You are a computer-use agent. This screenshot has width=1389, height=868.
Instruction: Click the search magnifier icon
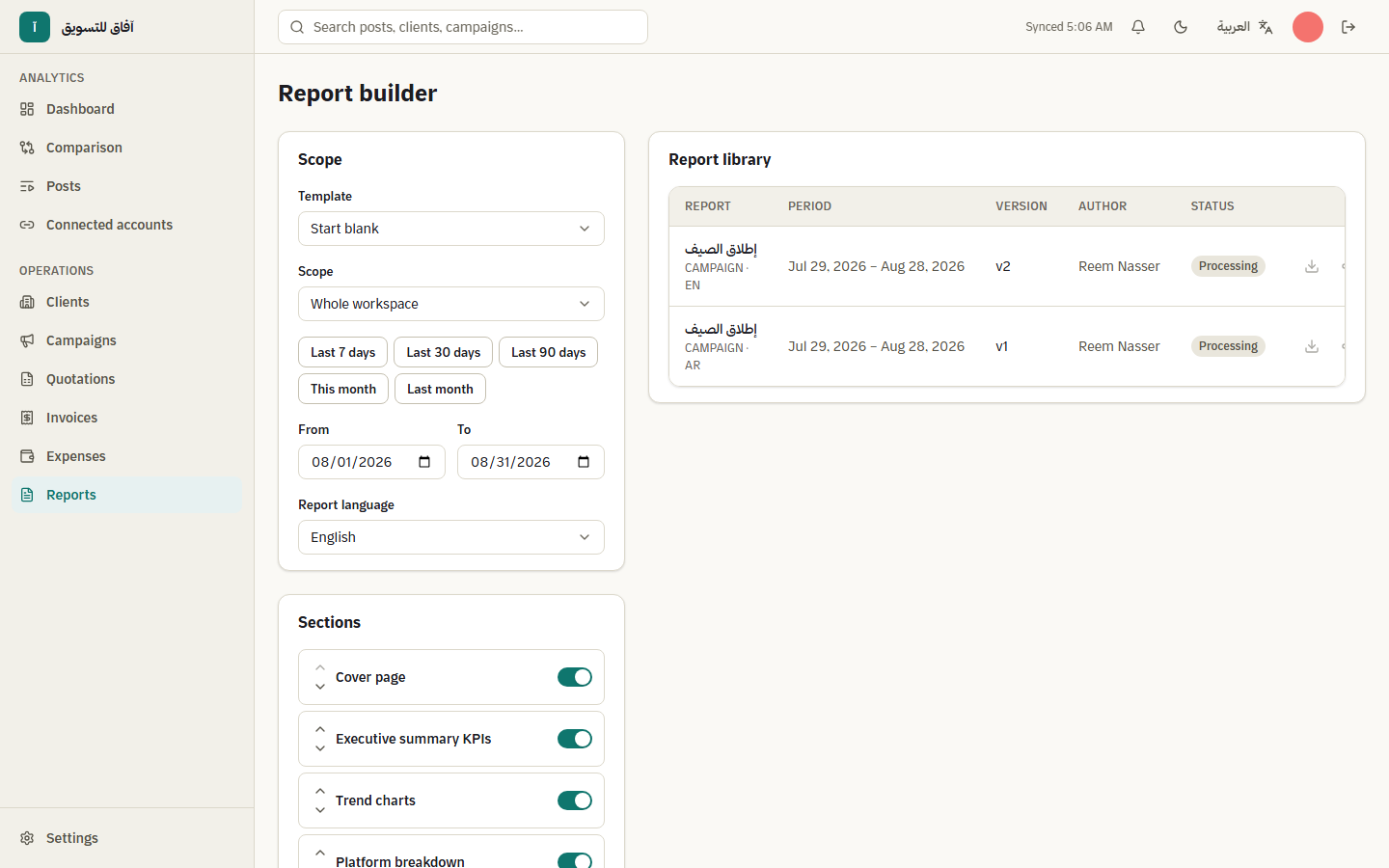pyautogui.click(x=297, y=27)
